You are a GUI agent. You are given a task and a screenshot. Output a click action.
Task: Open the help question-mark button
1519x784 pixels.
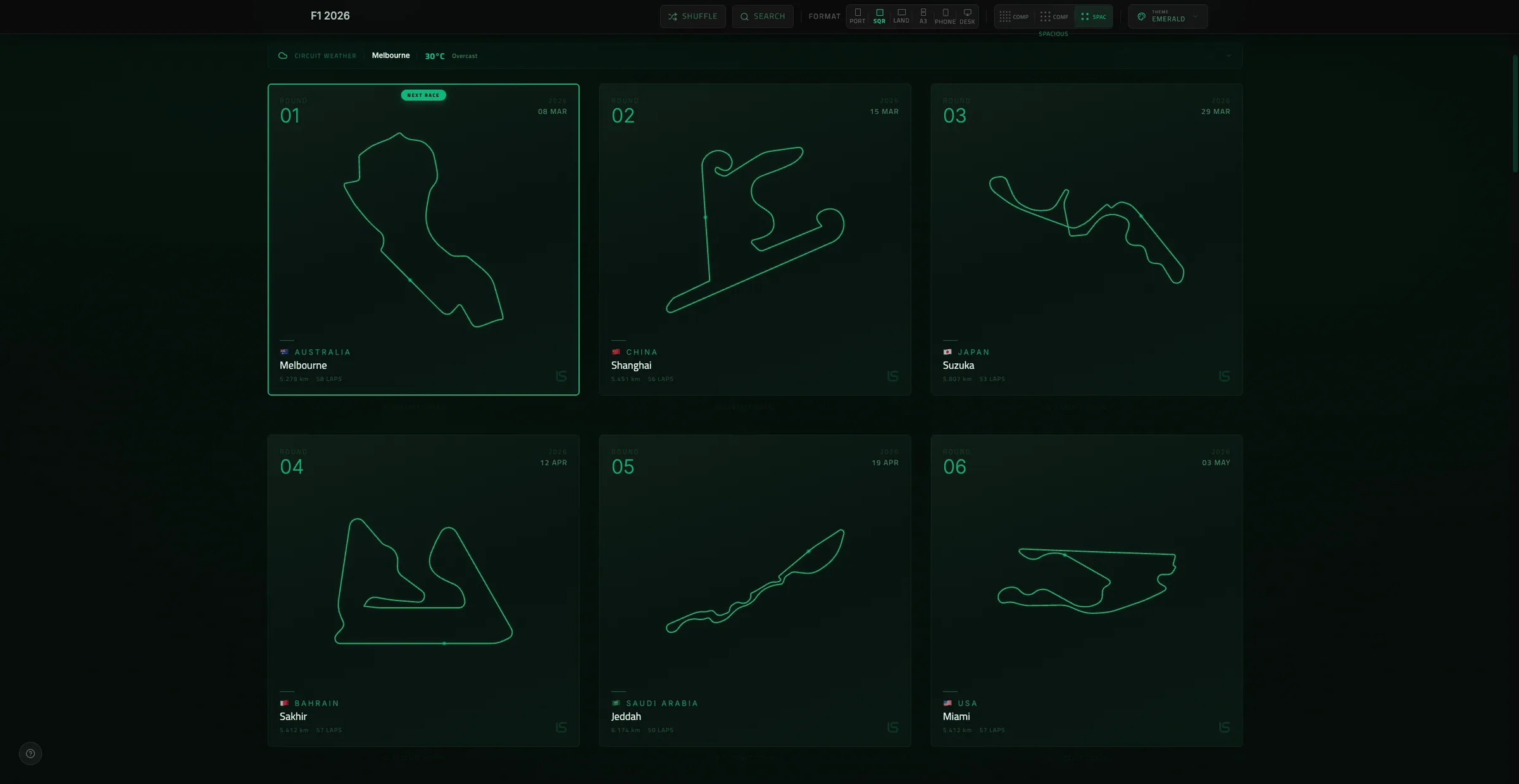click(30, 753)
